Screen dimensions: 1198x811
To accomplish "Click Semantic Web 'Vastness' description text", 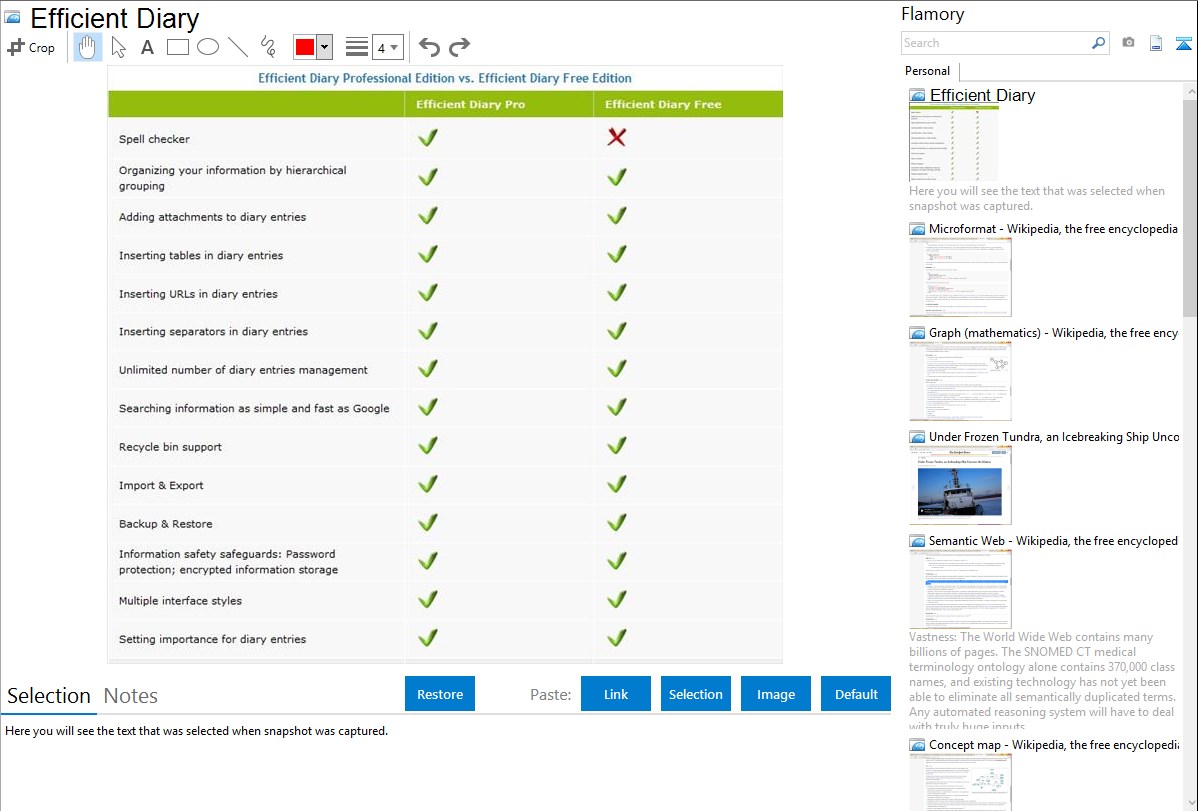I will (x=1042, y=680).
